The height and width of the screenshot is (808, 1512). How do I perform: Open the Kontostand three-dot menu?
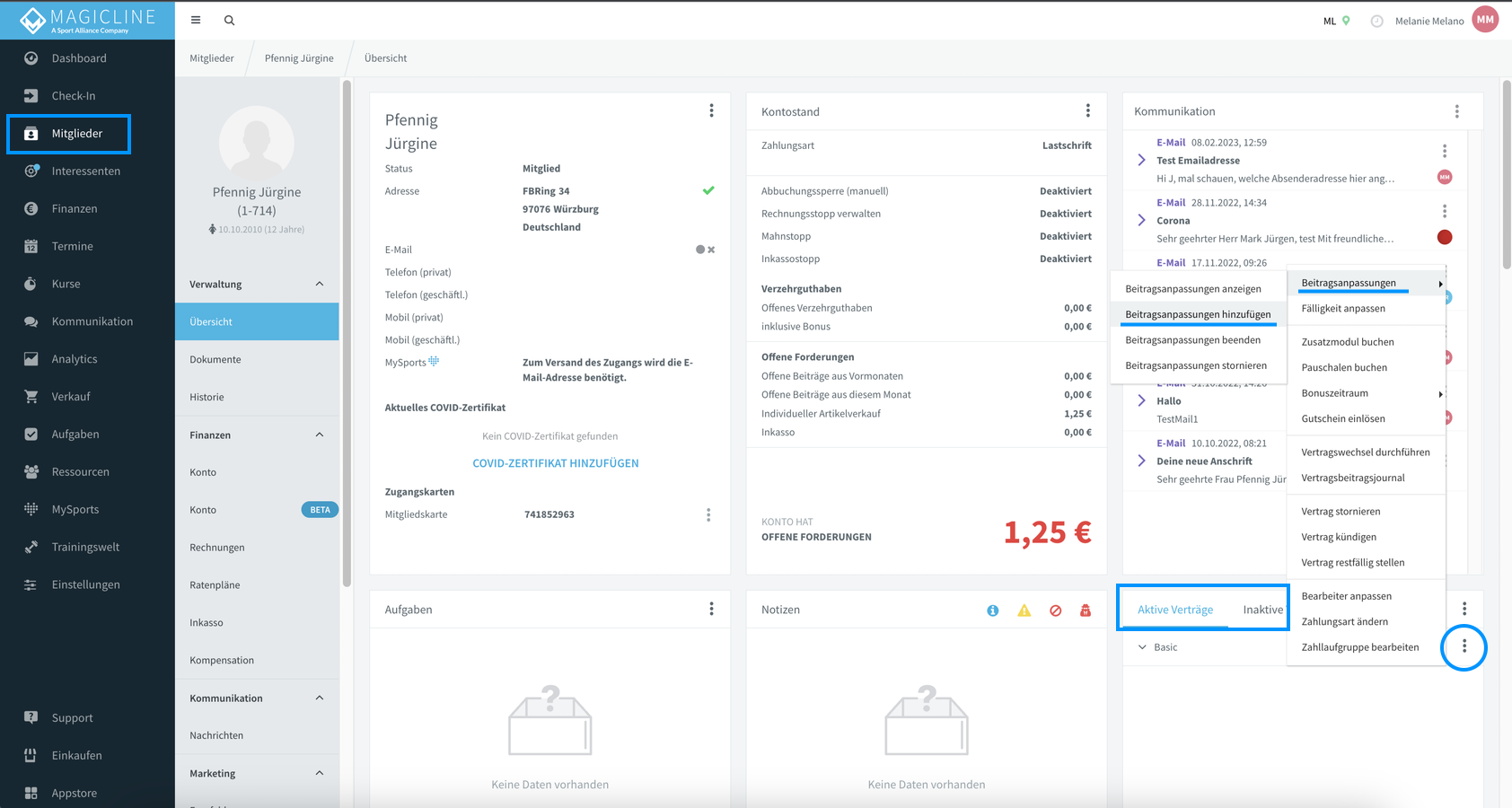(1087, 110)
